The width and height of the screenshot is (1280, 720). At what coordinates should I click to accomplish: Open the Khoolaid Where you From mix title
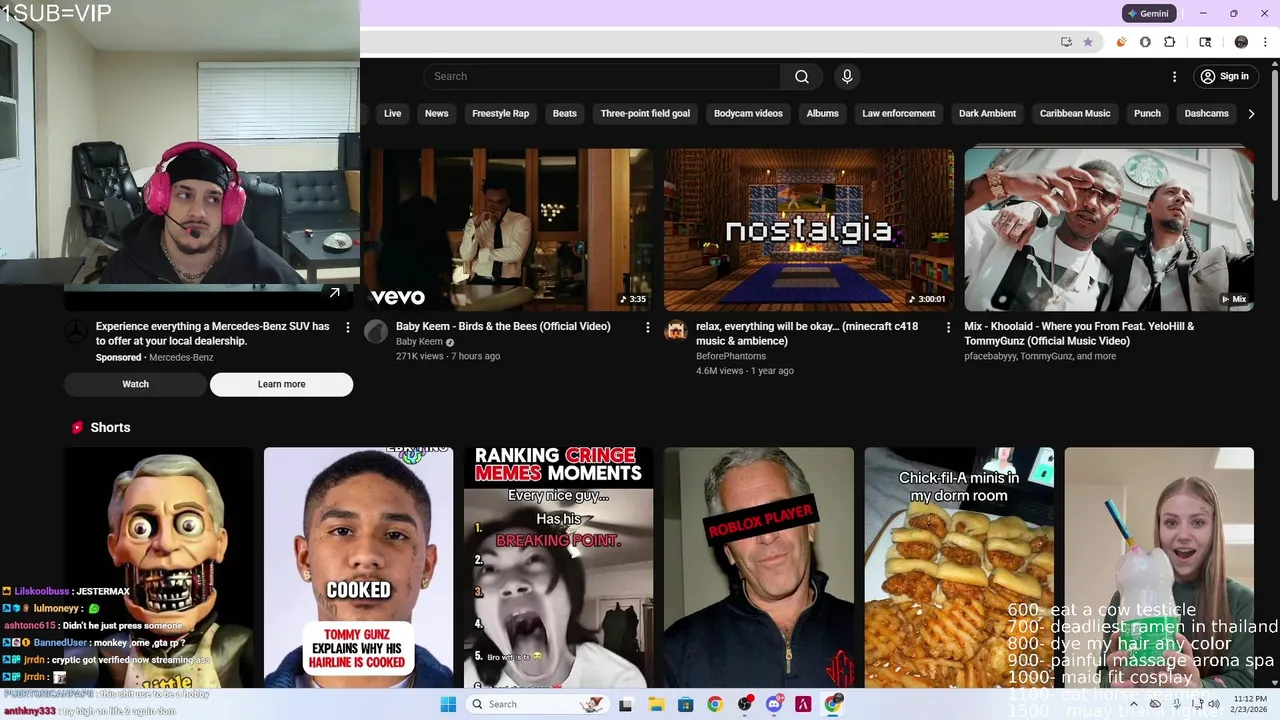1079,333
